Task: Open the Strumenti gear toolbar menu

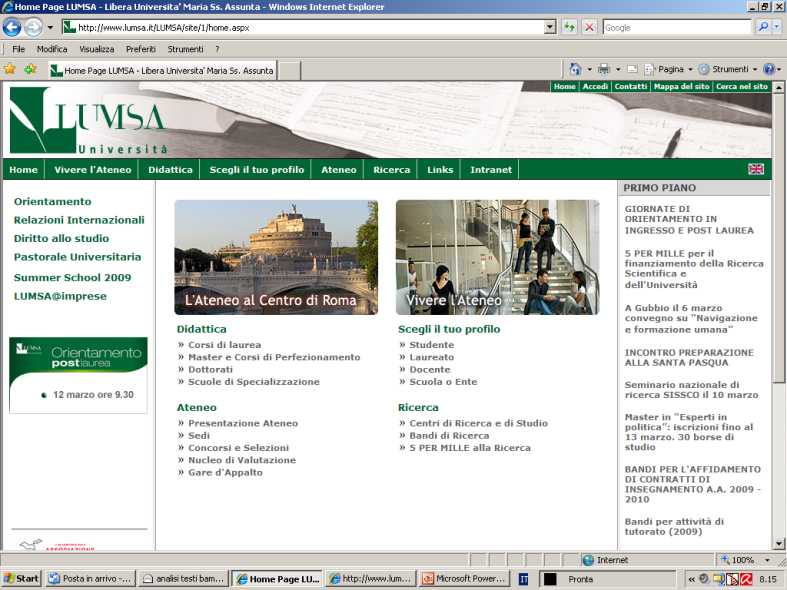Action: click(727, 69)
